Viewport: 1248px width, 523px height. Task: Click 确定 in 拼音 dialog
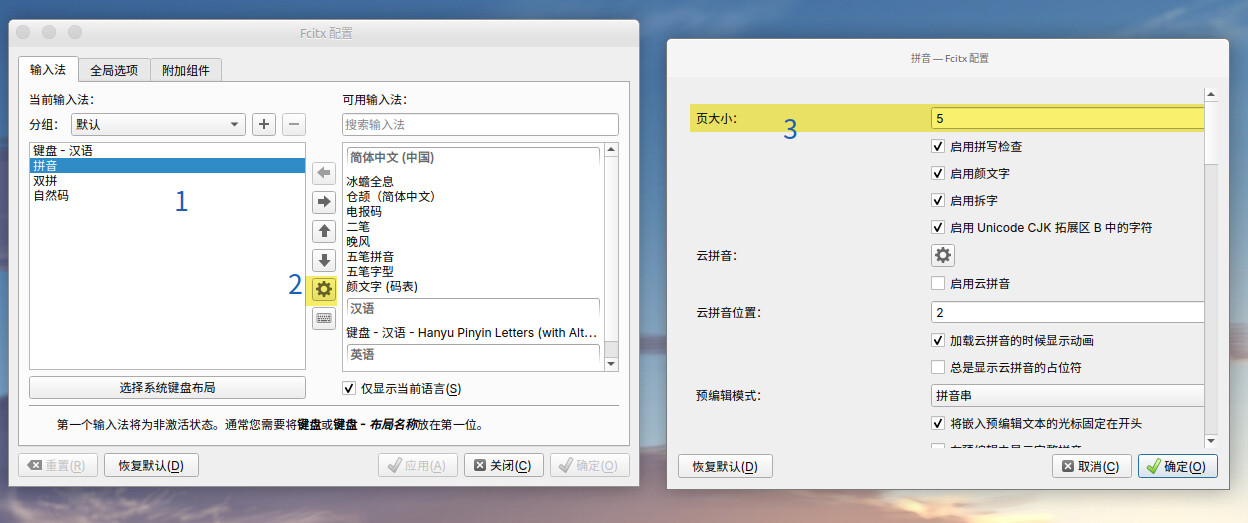[x=1178, y=466]
